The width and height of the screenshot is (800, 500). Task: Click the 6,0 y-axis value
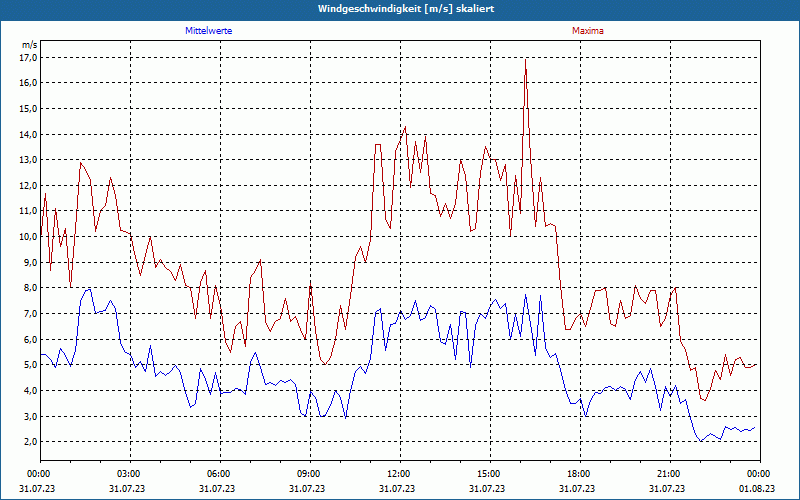[31, 339]
